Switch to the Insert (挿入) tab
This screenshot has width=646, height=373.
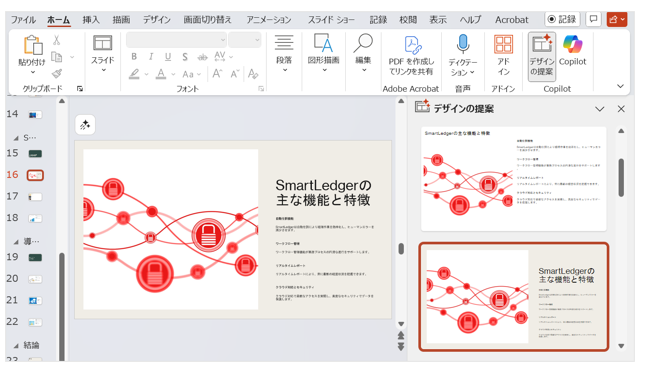[91, 20]
